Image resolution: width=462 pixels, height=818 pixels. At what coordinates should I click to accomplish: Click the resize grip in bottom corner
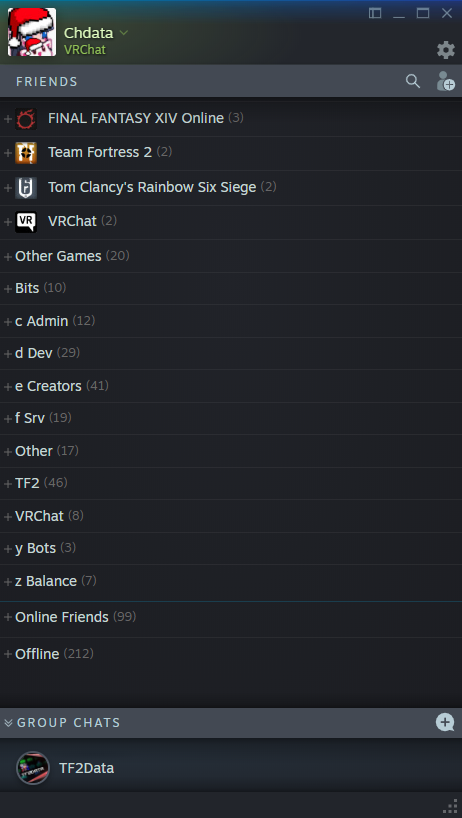coord(450,807)
